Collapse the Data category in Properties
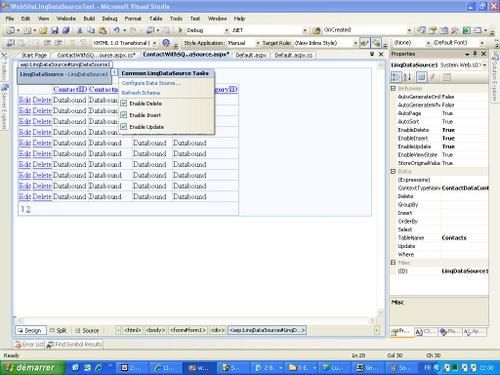The image size is (500, 375). coord(393,171)
